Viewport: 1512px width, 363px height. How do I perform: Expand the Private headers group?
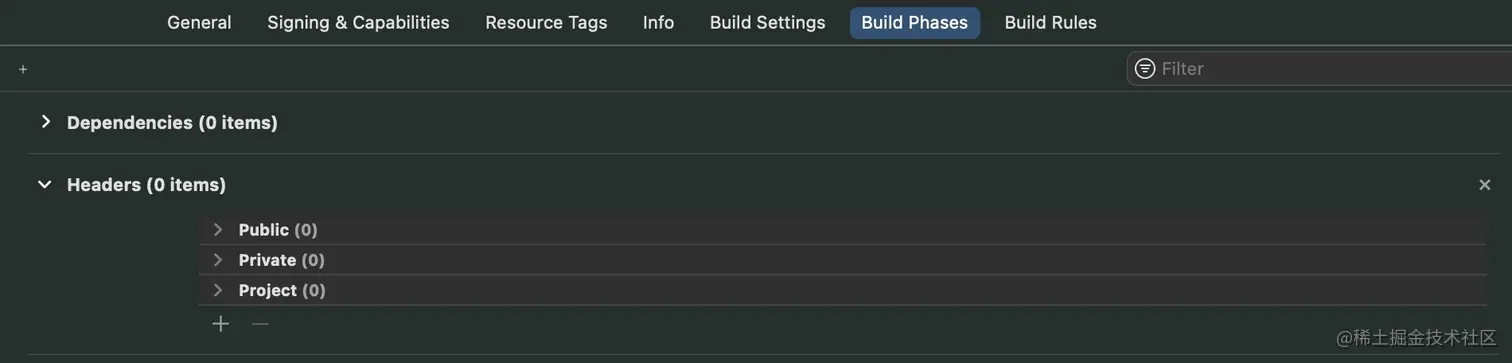click(217, 260)
